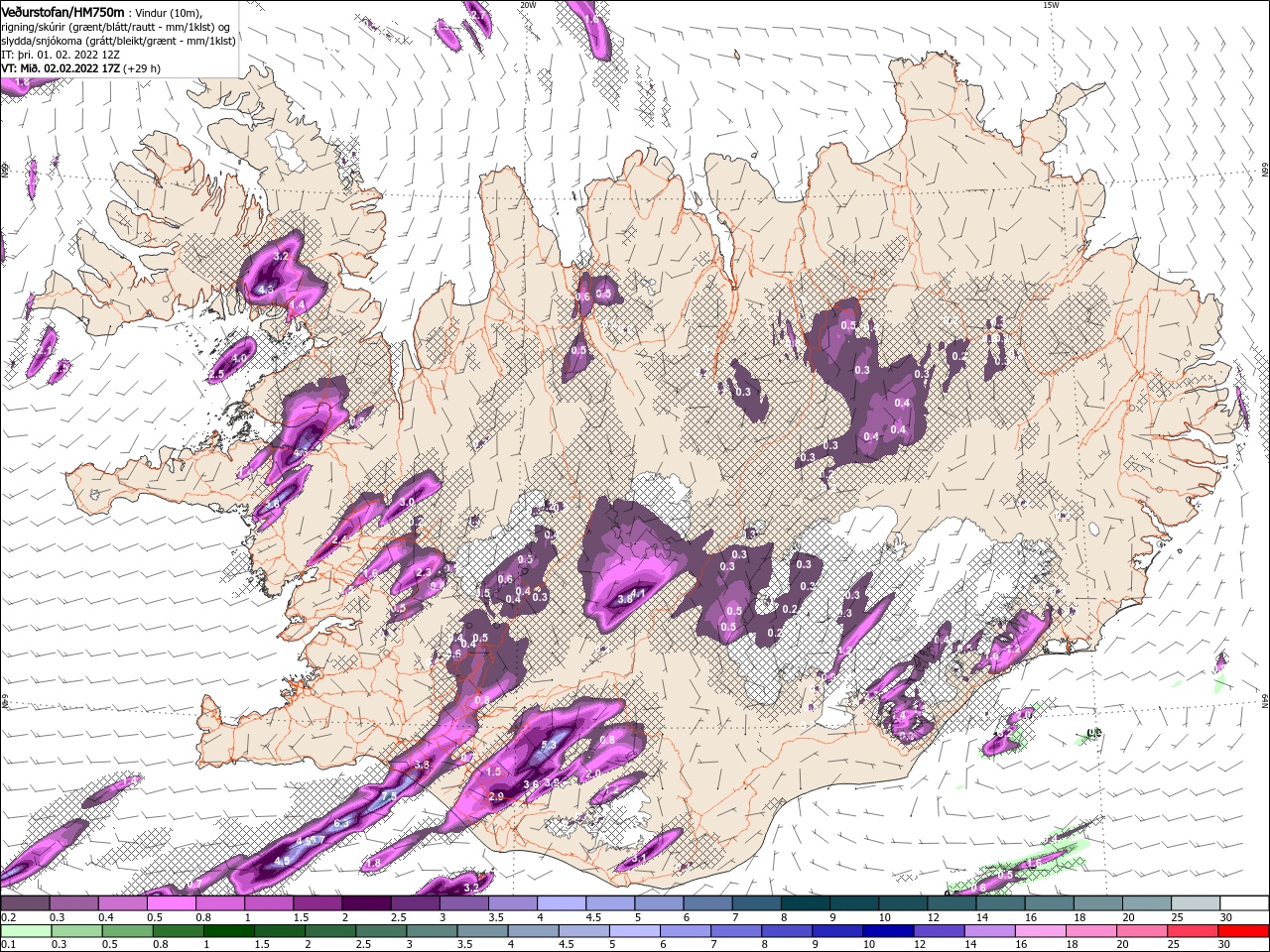Pick the snow scale swatch starting at 3.5
Screen dimensions: 1270x952
coord(512,903)
